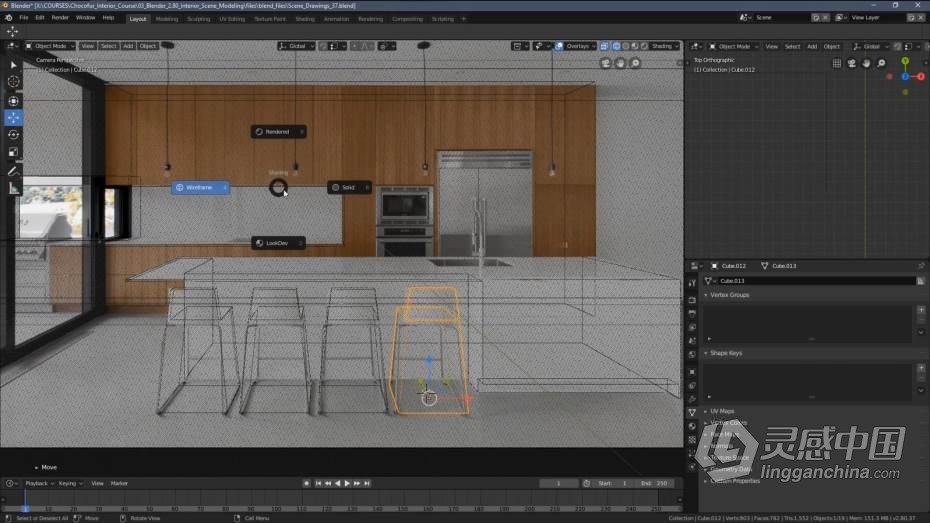Open Object Mode dropdown in right viewport
The width and height of the screenshot is (930, 523).
(734, 46)
